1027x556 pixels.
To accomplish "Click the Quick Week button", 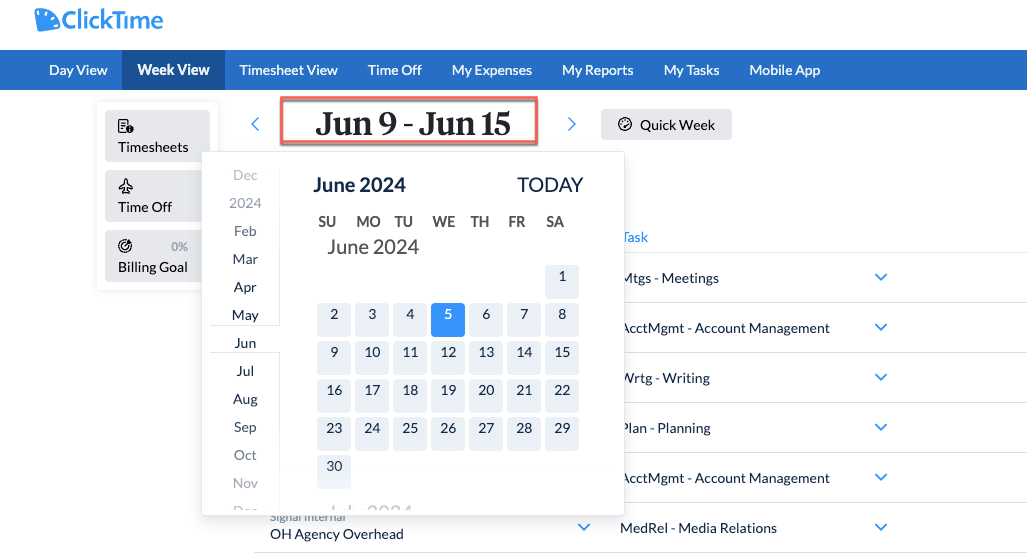I will click(666, 124).
